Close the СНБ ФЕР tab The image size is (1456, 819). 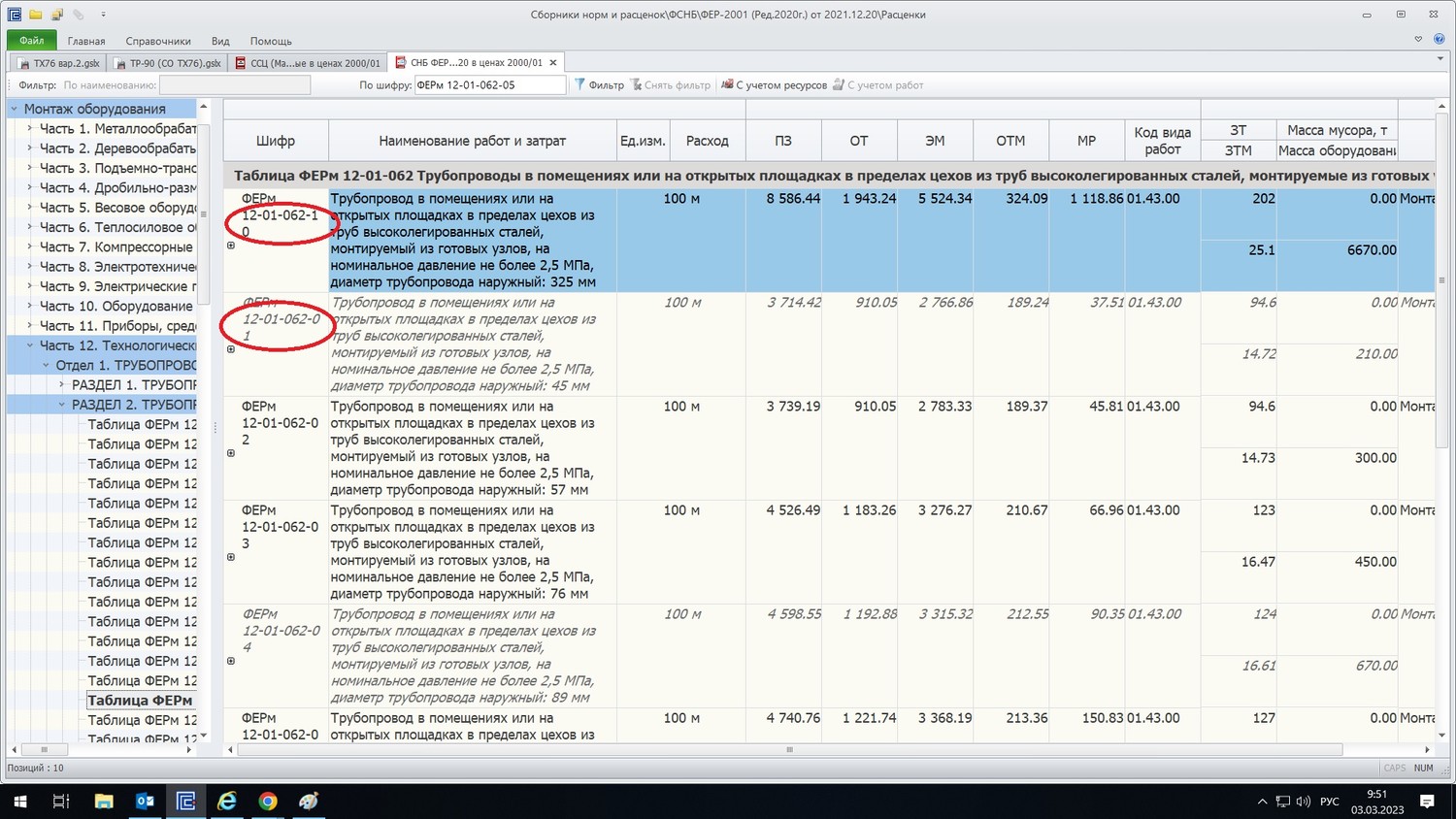click(x=553, y=63)
